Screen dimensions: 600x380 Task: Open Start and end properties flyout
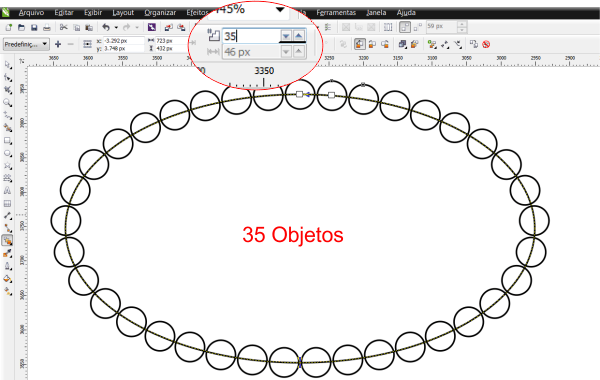pos(445,44)
